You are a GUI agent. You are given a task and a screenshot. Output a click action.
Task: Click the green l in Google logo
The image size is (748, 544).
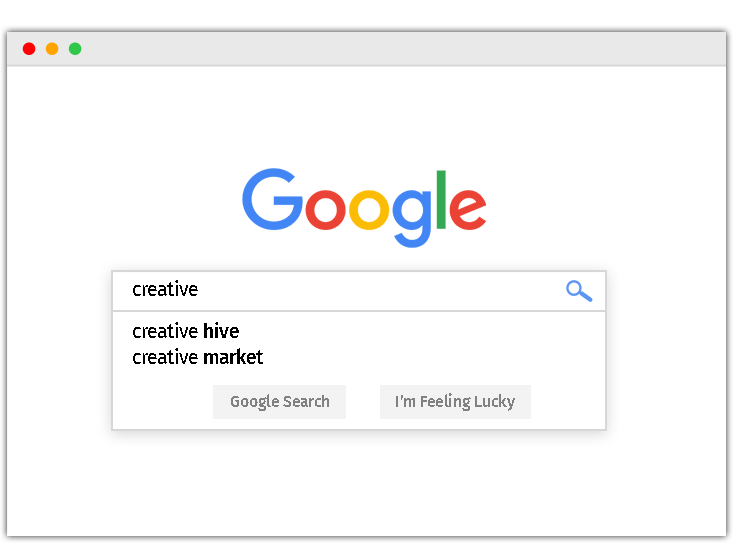[x=440, y=199]
